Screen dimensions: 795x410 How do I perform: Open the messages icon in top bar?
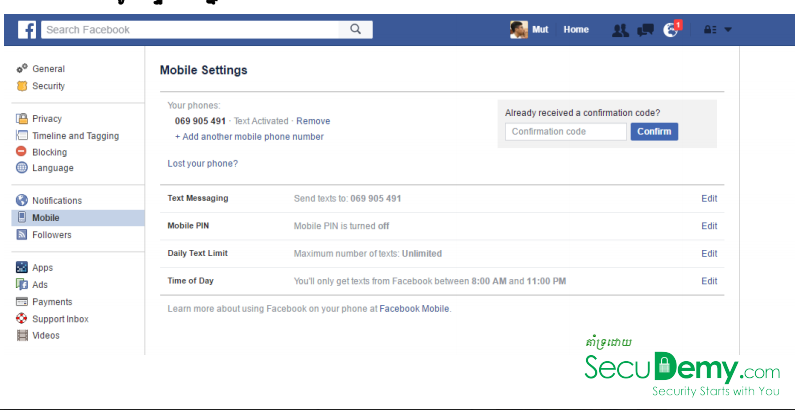coord(645,30)
